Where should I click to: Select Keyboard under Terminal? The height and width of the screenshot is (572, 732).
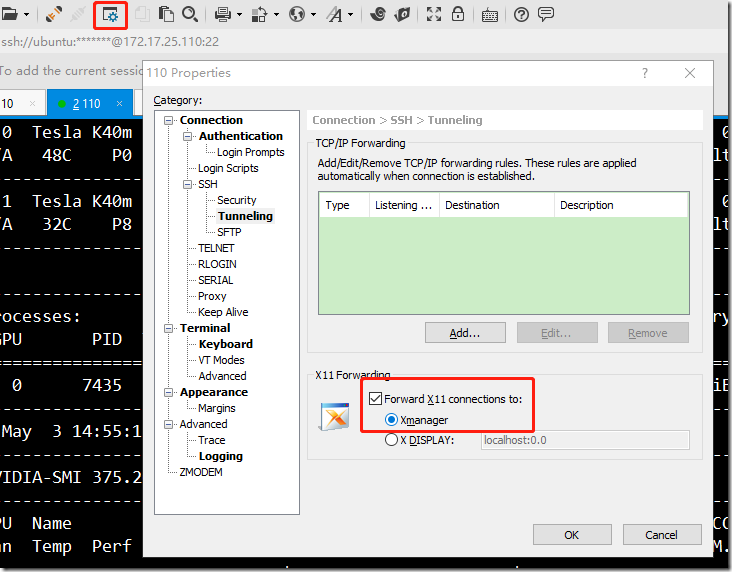225,344
